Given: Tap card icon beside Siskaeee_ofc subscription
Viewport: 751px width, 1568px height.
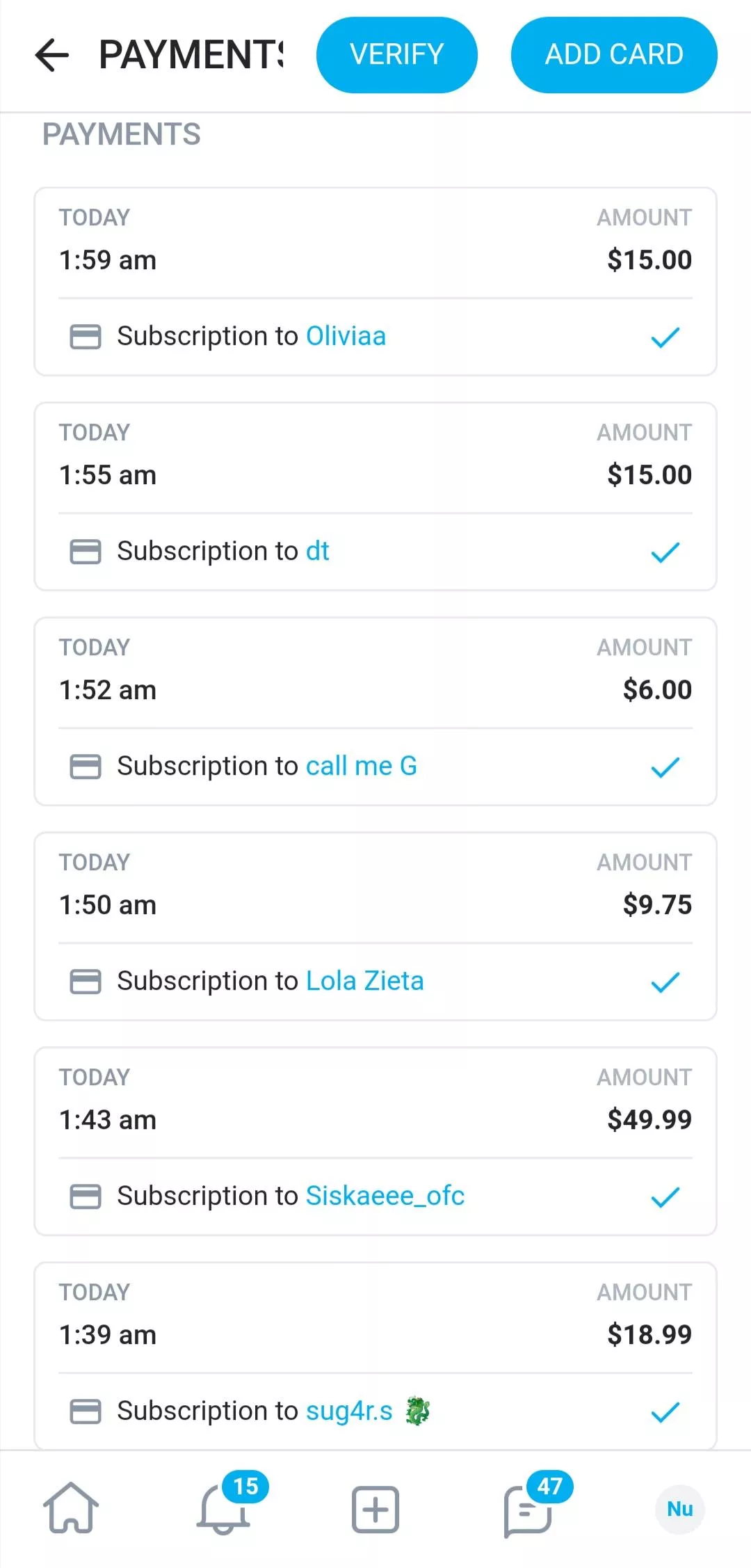Looking at the screenshot, I should click(x=86, y=1197).
